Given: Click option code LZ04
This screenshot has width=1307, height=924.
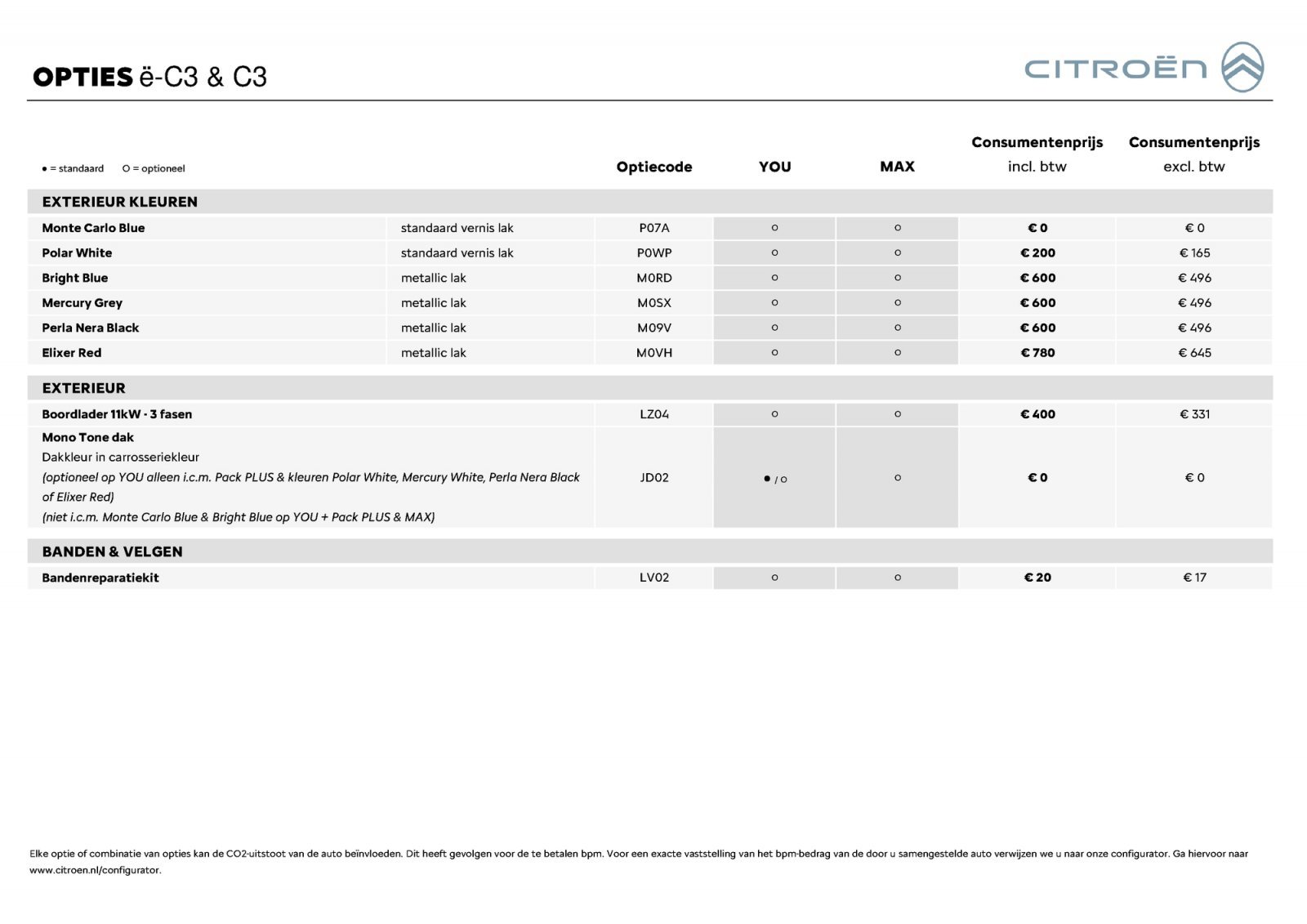Looking at the screenshot, I should click(x=654, y=414).
